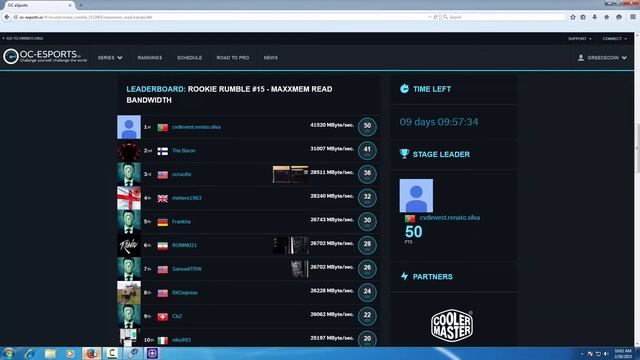The height and width of the screenshot is (360, 640).
Task: Click the bookmark star icon
Action: [x=573, y=17]
